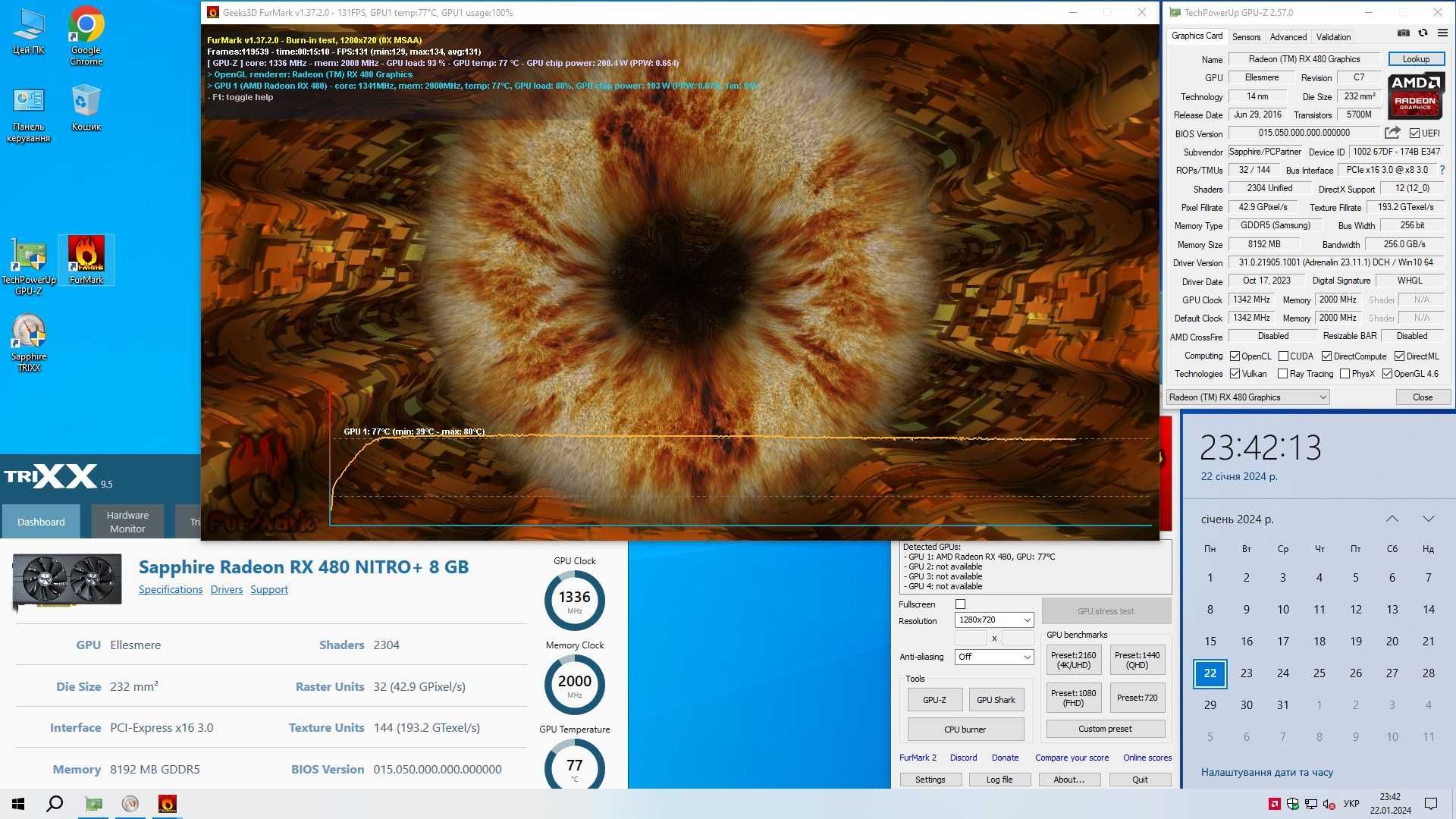Image resolution: width=1456 pixels, height=819 pixels.
Task: Switch to the Advanced tab
Action: point(1288,36)
